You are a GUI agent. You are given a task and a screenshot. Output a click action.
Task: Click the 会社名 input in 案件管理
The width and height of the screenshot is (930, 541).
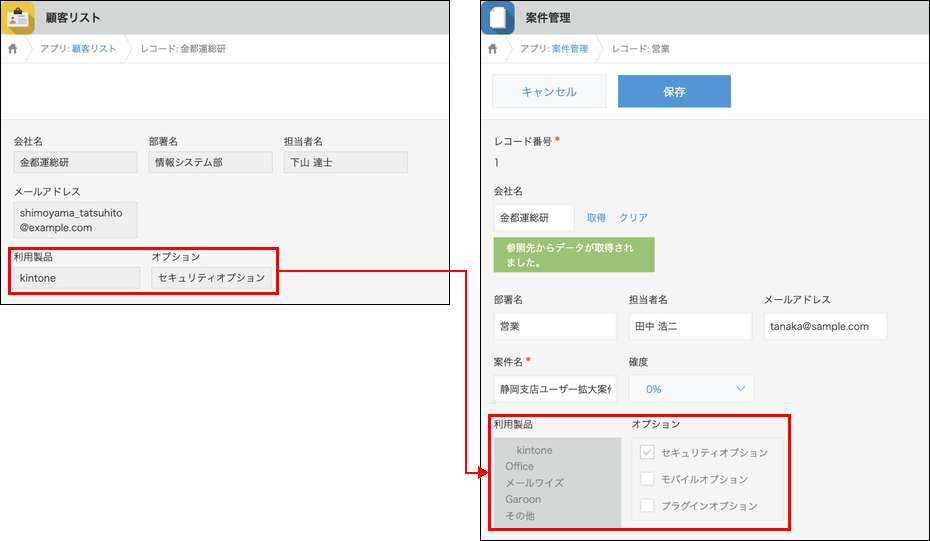pos(534,218)
